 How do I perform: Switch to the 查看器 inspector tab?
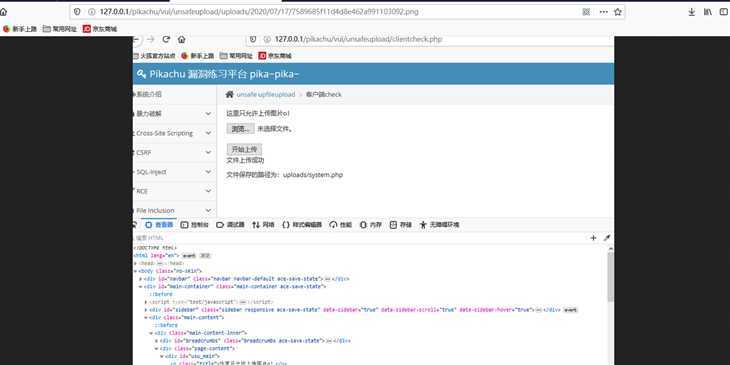(x=159, y=224)
